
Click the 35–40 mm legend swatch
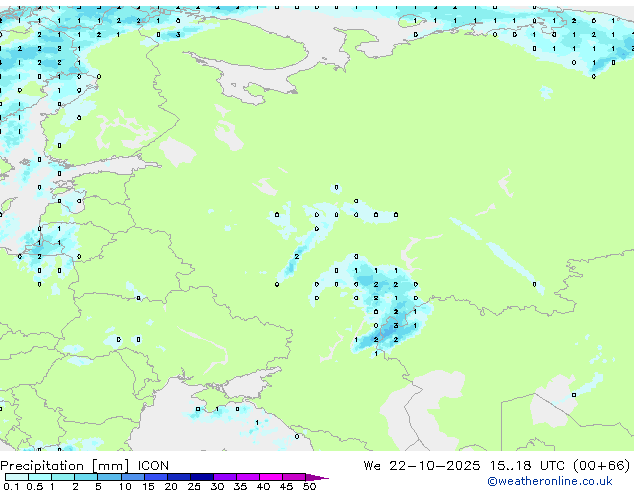pyautogui.click(x=248, y=477)
